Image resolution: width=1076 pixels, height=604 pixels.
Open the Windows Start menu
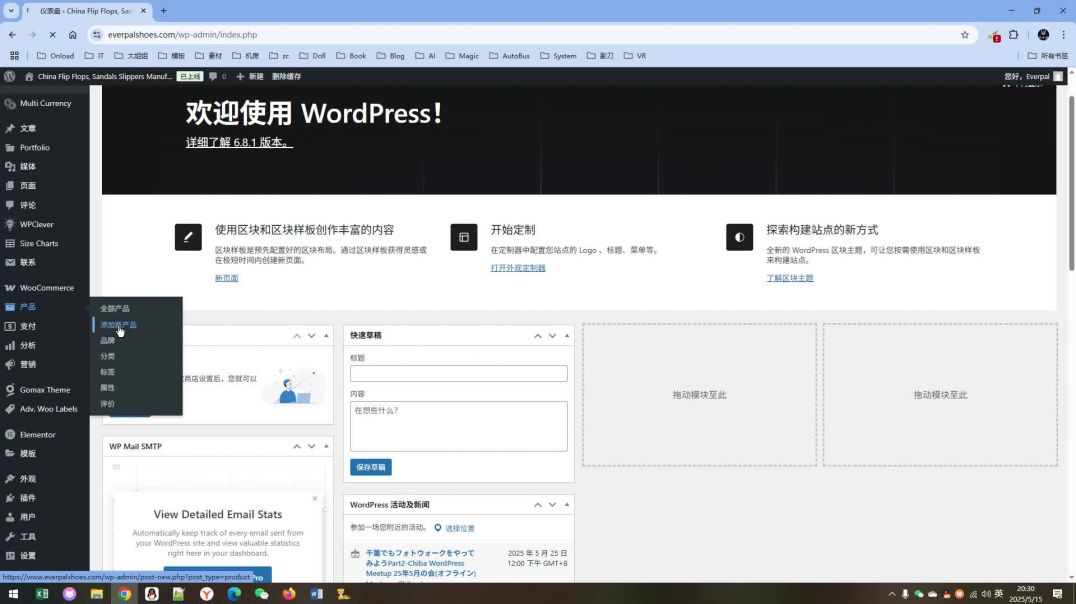[x=13, y=594]
